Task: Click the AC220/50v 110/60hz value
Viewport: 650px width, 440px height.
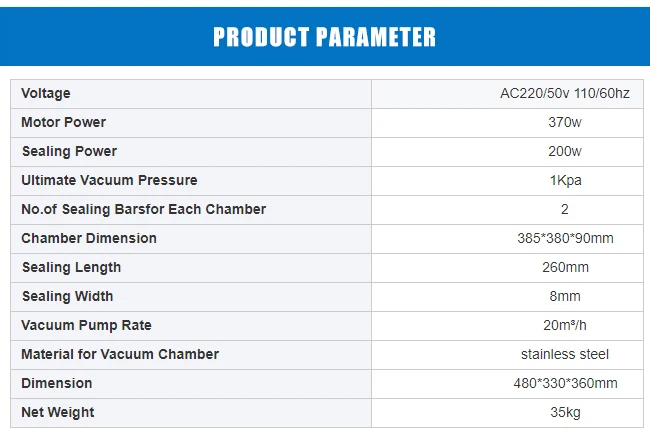Action: click(565, 93)
